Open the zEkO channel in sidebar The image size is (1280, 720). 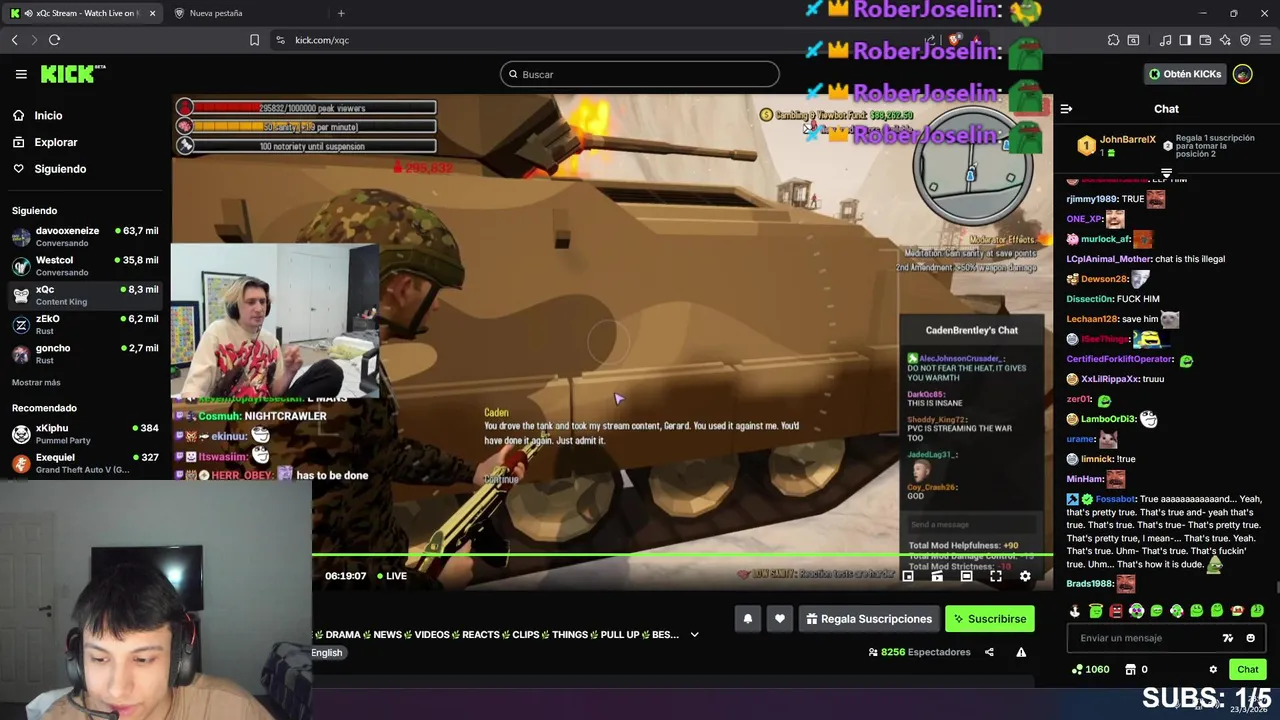tap(85, 325)
